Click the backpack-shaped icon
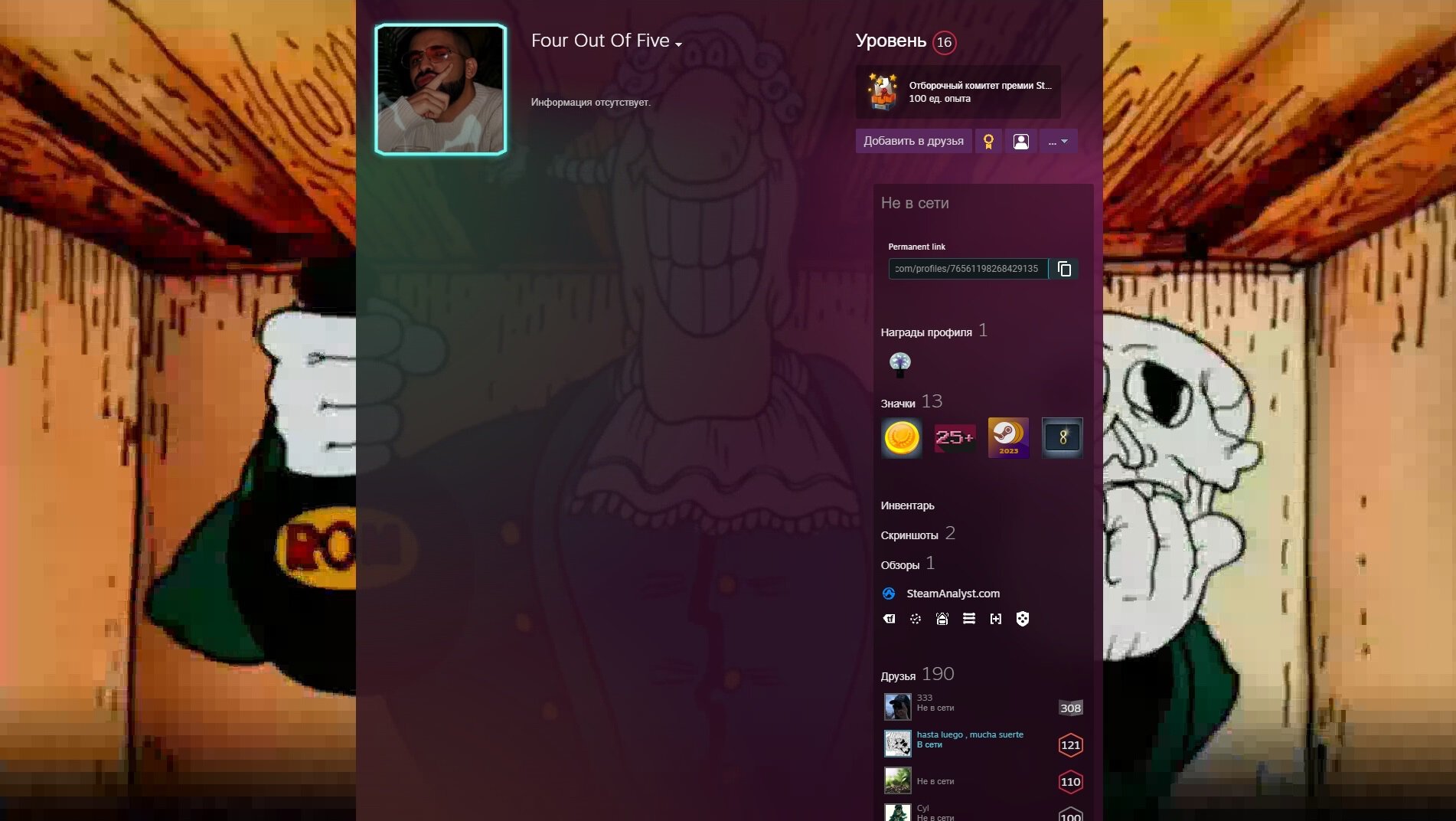Screen dimensions: 1456x821 point(942,619)
